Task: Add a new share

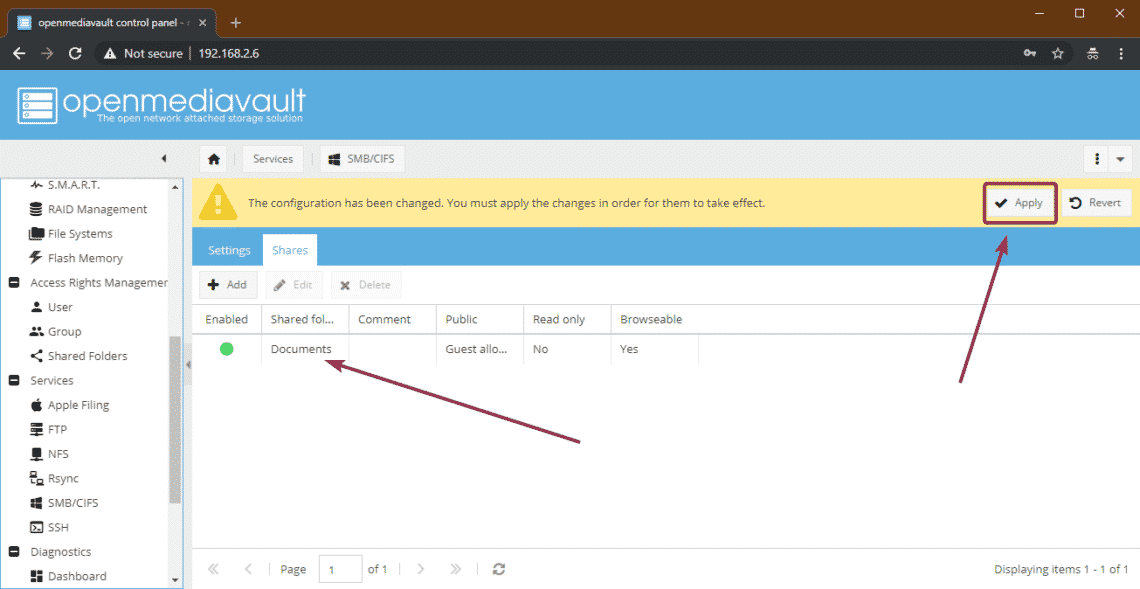Action: pyautogui.click(x=228, y=285)
